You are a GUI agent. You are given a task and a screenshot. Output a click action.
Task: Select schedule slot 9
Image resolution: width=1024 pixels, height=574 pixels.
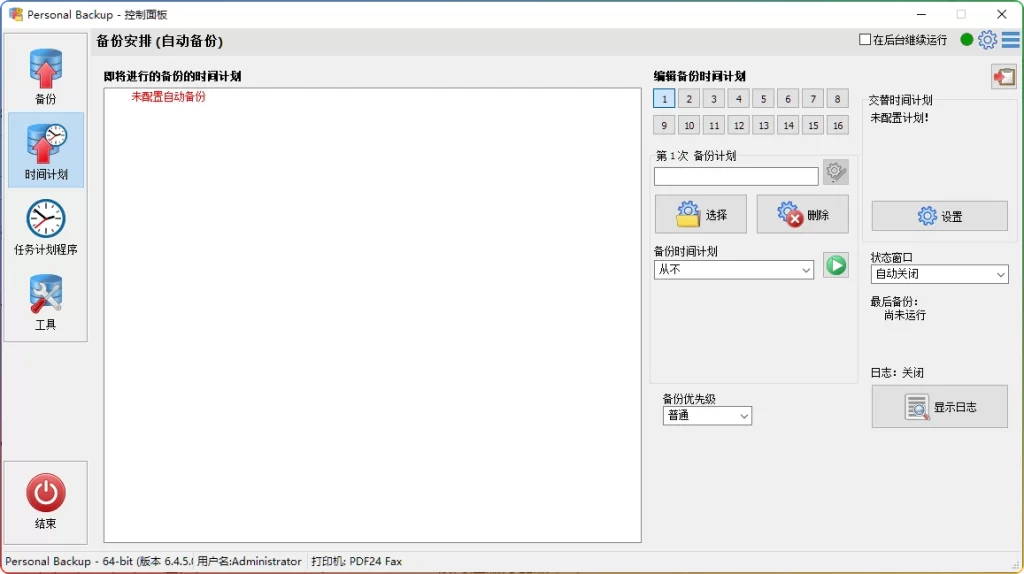click(664, 125)
